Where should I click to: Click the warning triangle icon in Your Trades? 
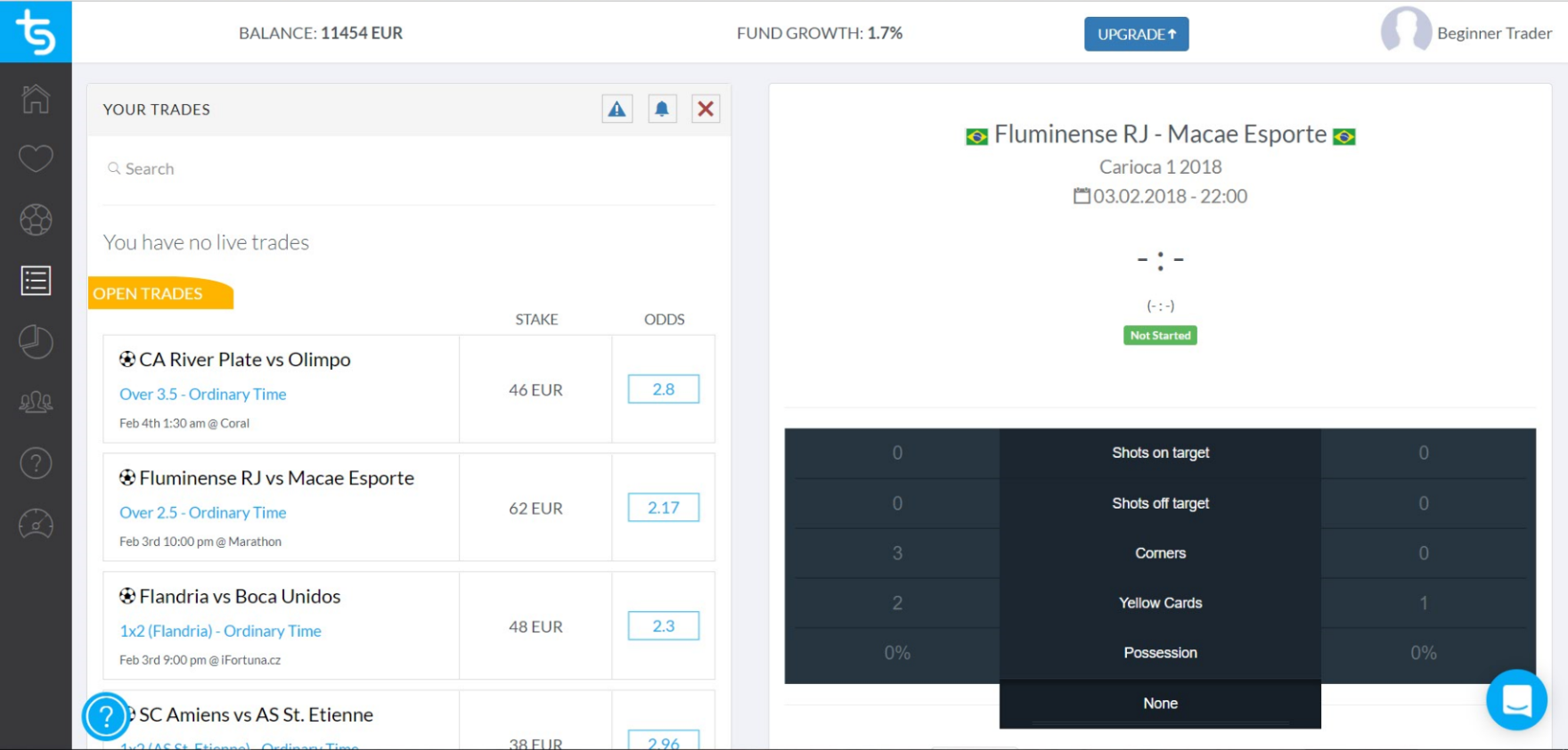click(617, 109)
